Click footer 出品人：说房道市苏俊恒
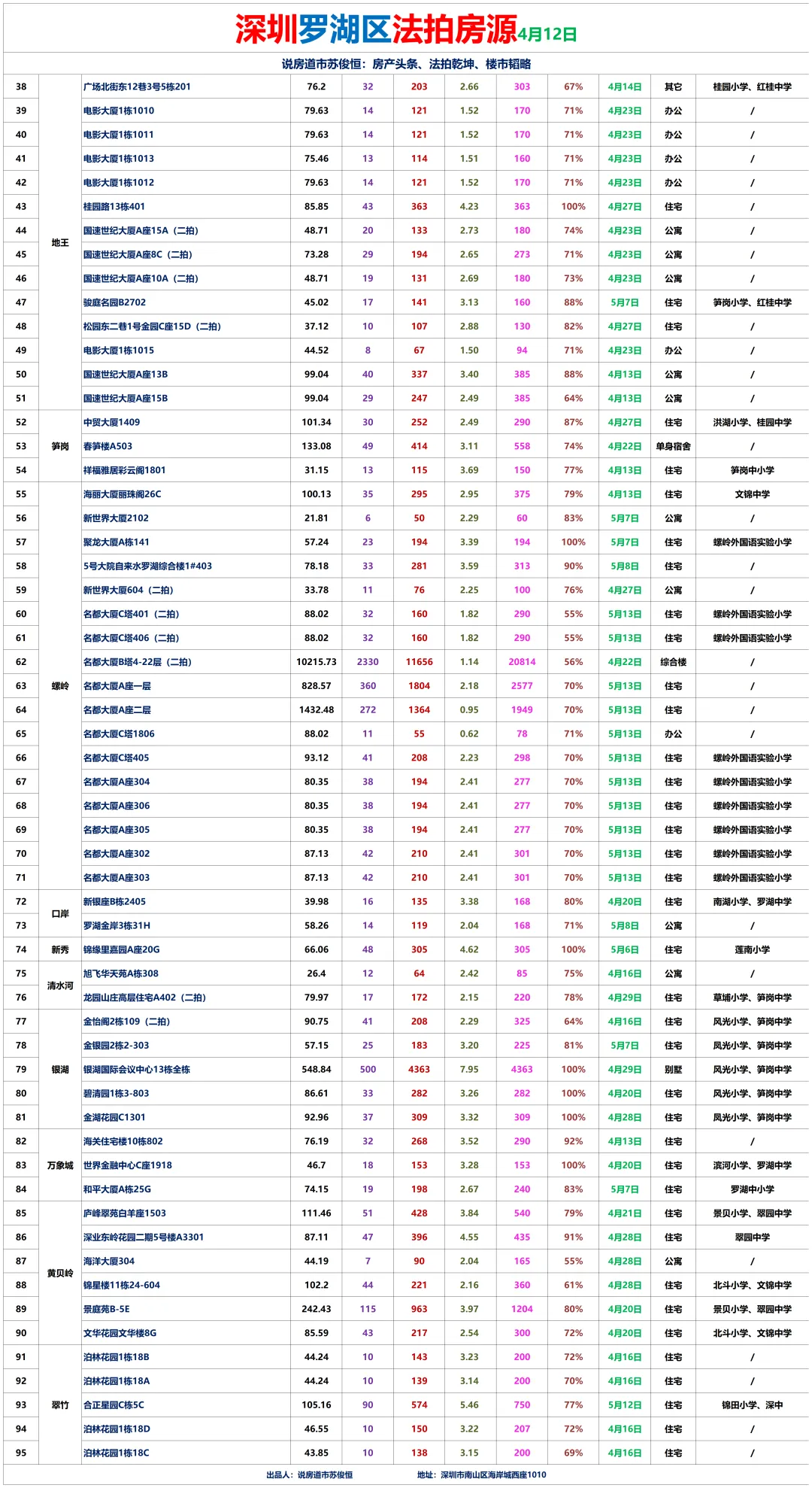Screen dimensions: 812x1488 click(309, 1474)
